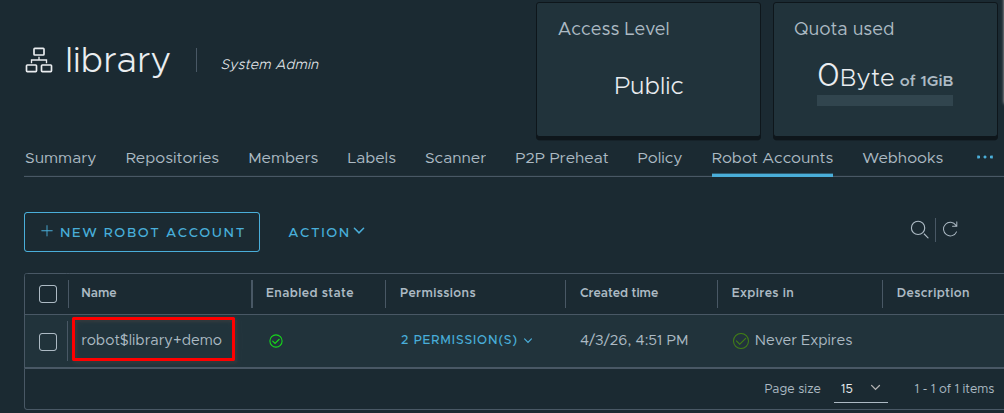This screenshot has width=1004, height=413.
Task: Expand the ACTION dropdown menu
Action: 326,232
